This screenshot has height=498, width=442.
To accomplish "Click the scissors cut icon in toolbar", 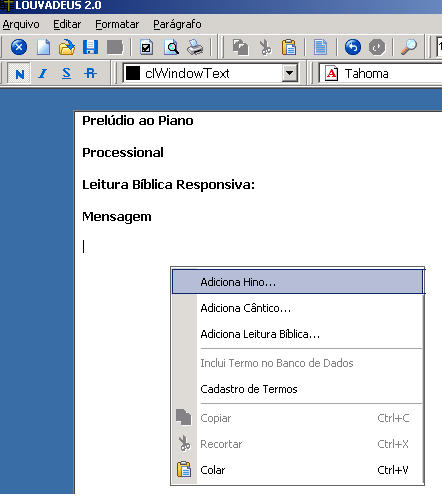I will 265,47.
